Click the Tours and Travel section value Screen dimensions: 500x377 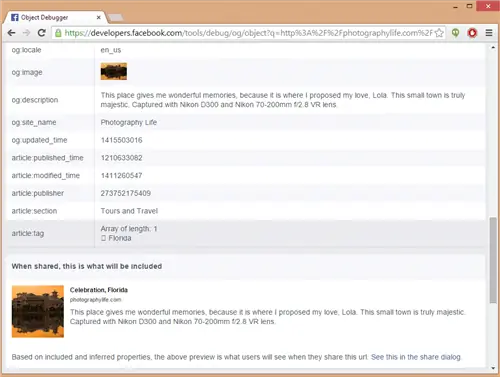(129, 211)
